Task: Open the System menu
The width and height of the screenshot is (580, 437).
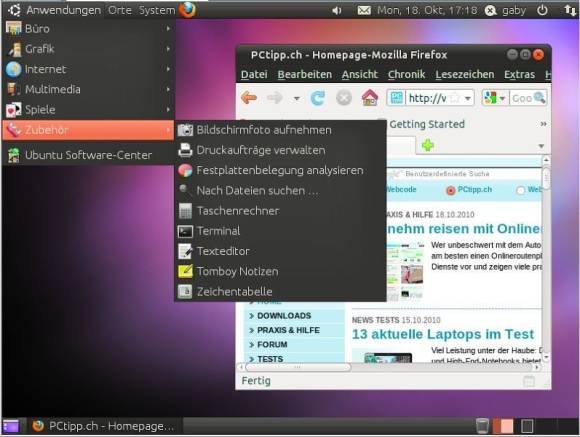Action: [157, 10]
